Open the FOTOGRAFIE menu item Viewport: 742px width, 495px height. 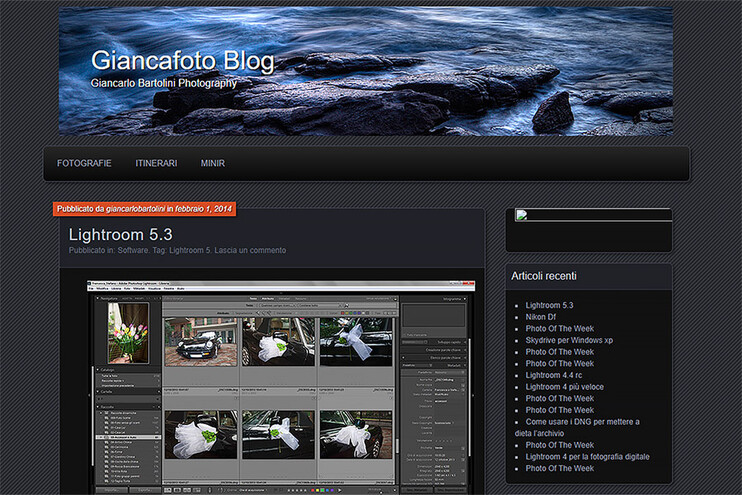coord(84,163)
